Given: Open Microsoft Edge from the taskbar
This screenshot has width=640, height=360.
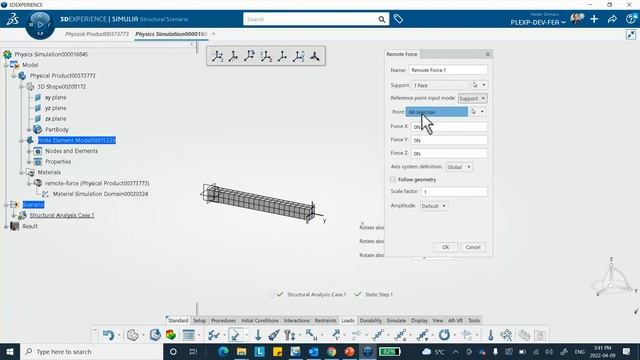Looking at the screenshot, I should coord(223,351).
